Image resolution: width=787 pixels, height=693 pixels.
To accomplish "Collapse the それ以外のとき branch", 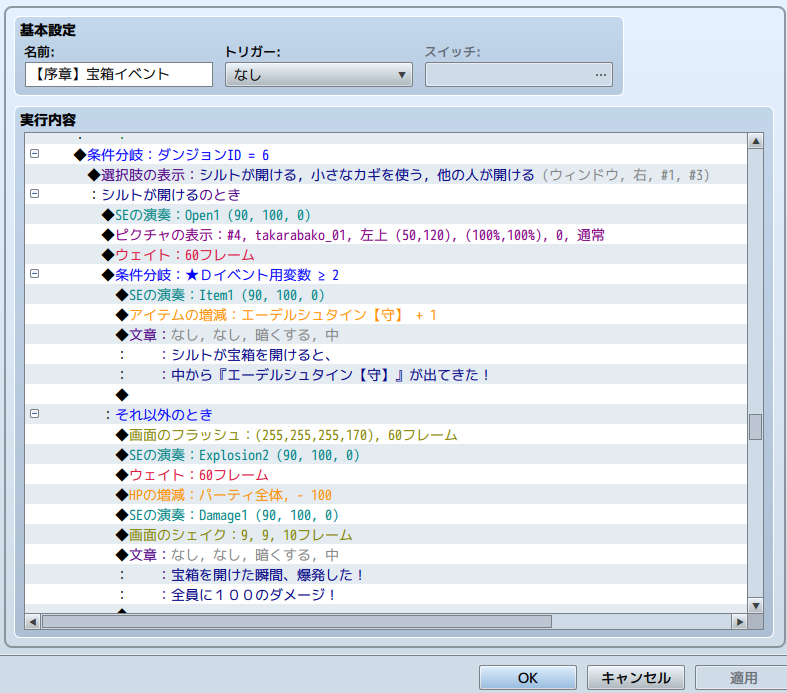I will [x=34, y=413].
